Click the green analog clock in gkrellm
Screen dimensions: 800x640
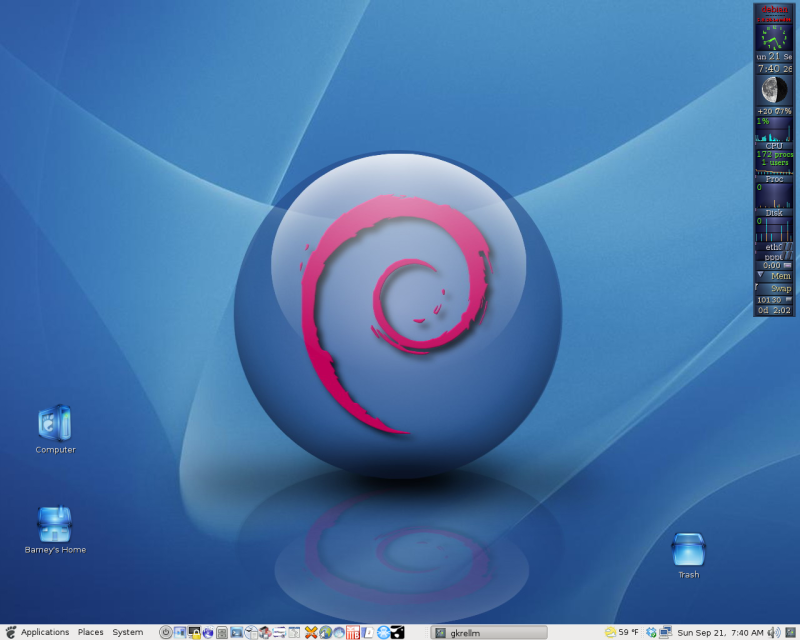coord(774,38)
